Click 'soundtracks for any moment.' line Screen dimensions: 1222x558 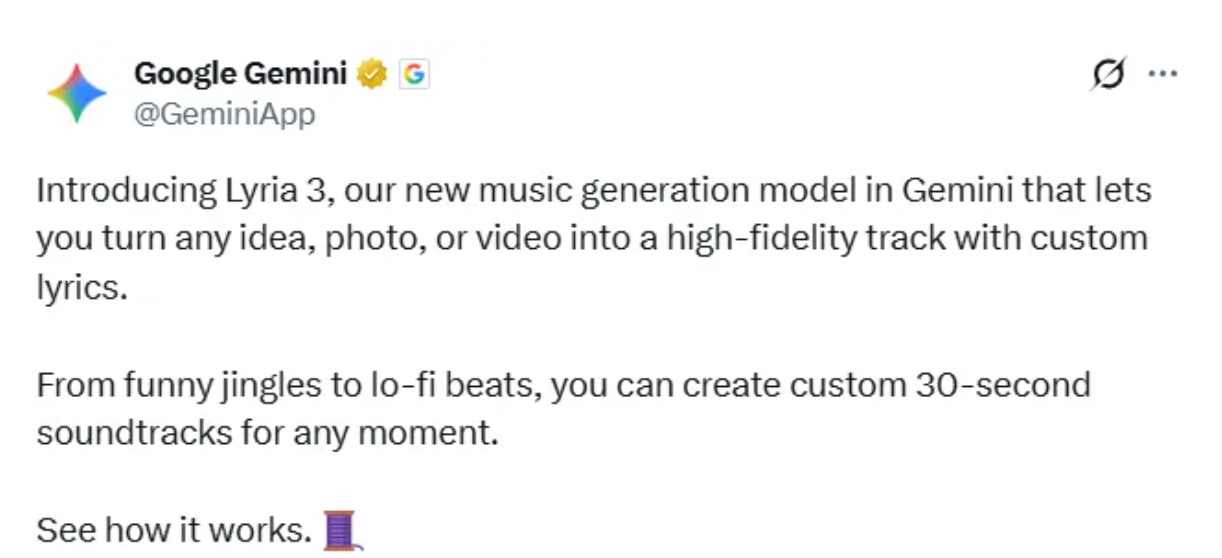pyautogui.click(x=266, y=433)
